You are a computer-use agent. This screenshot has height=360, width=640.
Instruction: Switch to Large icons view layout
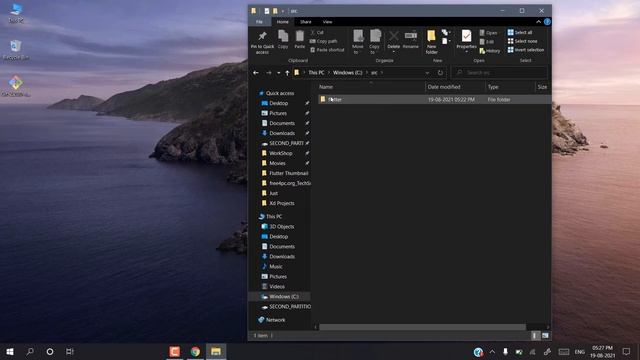(x=545, y=336)
